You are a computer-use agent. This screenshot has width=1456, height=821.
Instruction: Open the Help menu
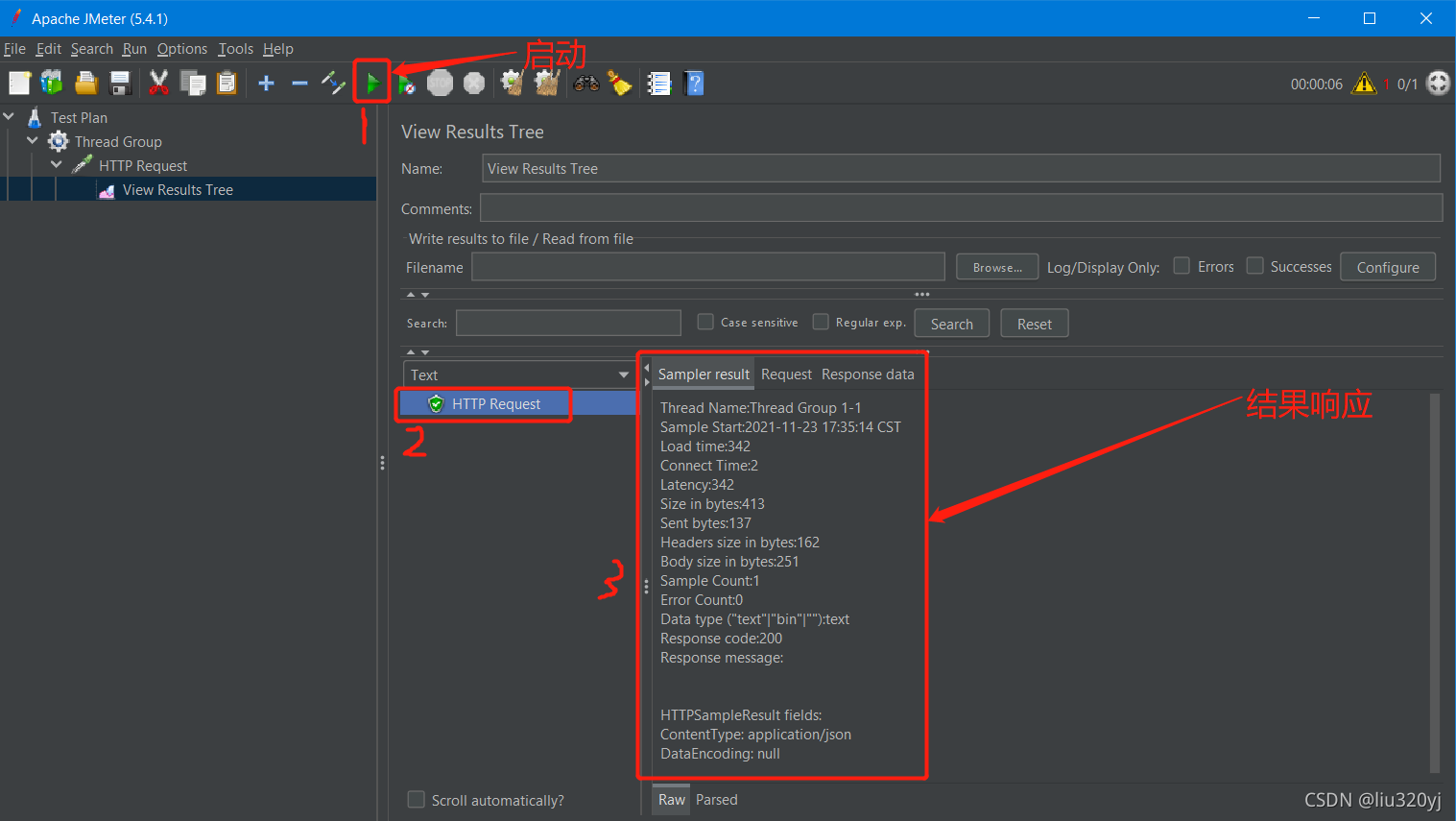coord(278,49)
